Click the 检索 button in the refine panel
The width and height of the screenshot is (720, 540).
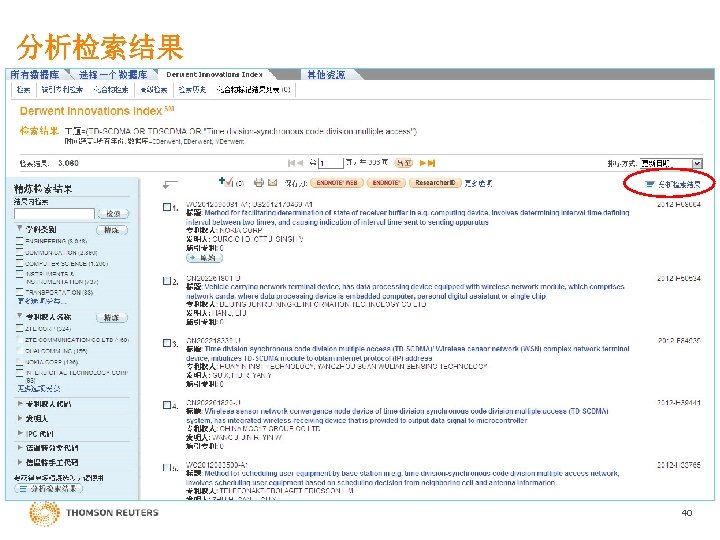tap(113, 214)
